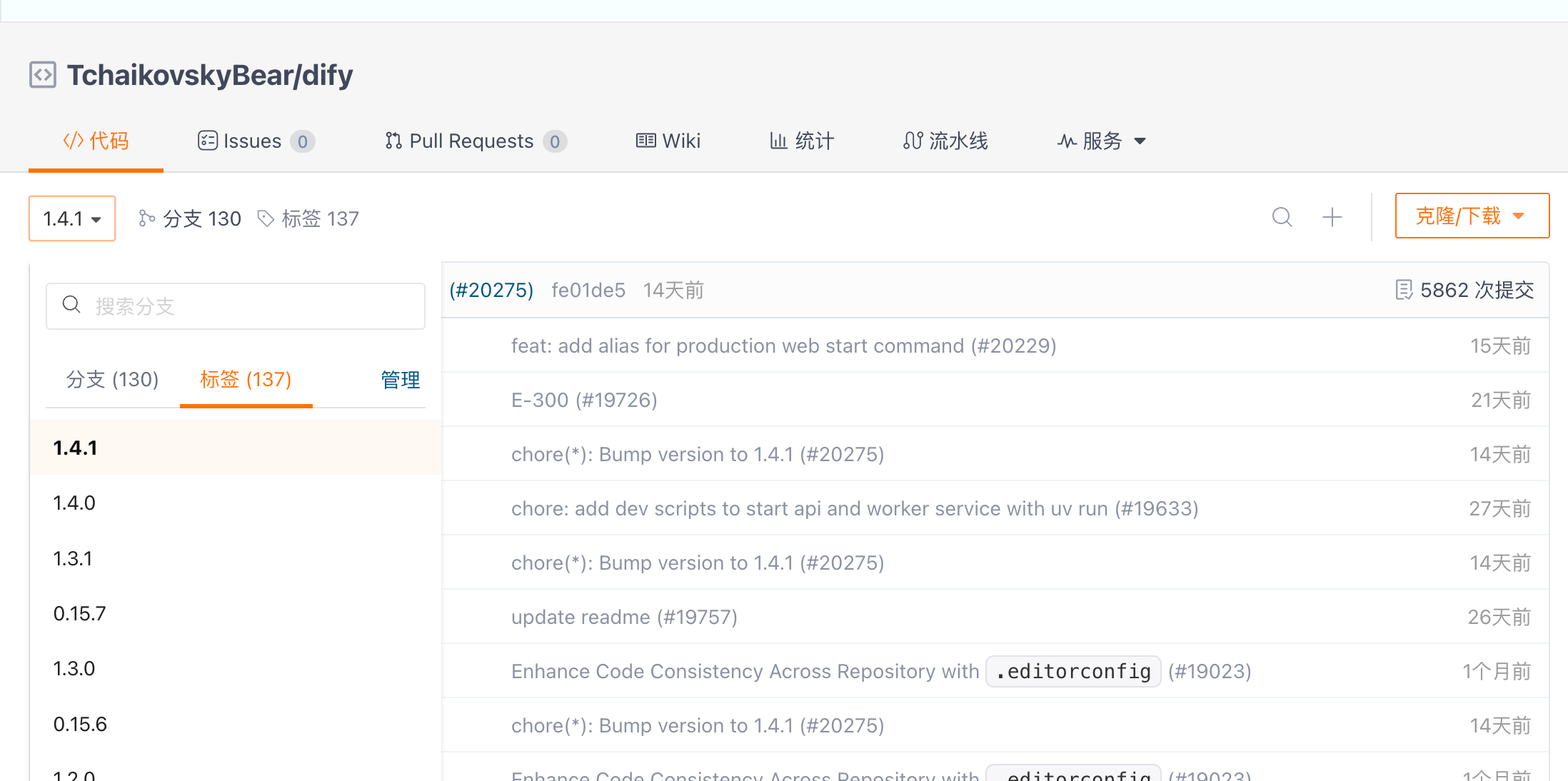
Task: Open the 统计 statistics tab
Action: pyautogui.click(x=802, y=141)
